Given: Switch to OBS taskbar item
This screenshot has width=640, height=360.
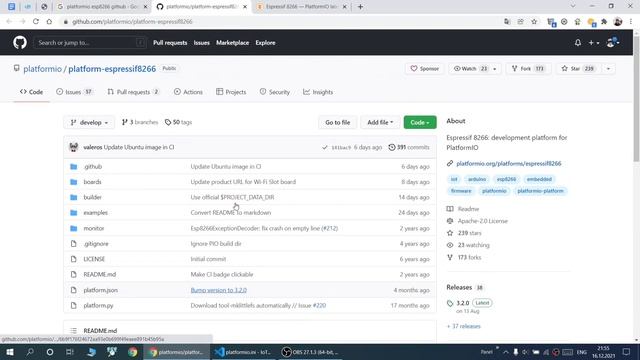Looking at the screenshot, I should pos(311,352).
